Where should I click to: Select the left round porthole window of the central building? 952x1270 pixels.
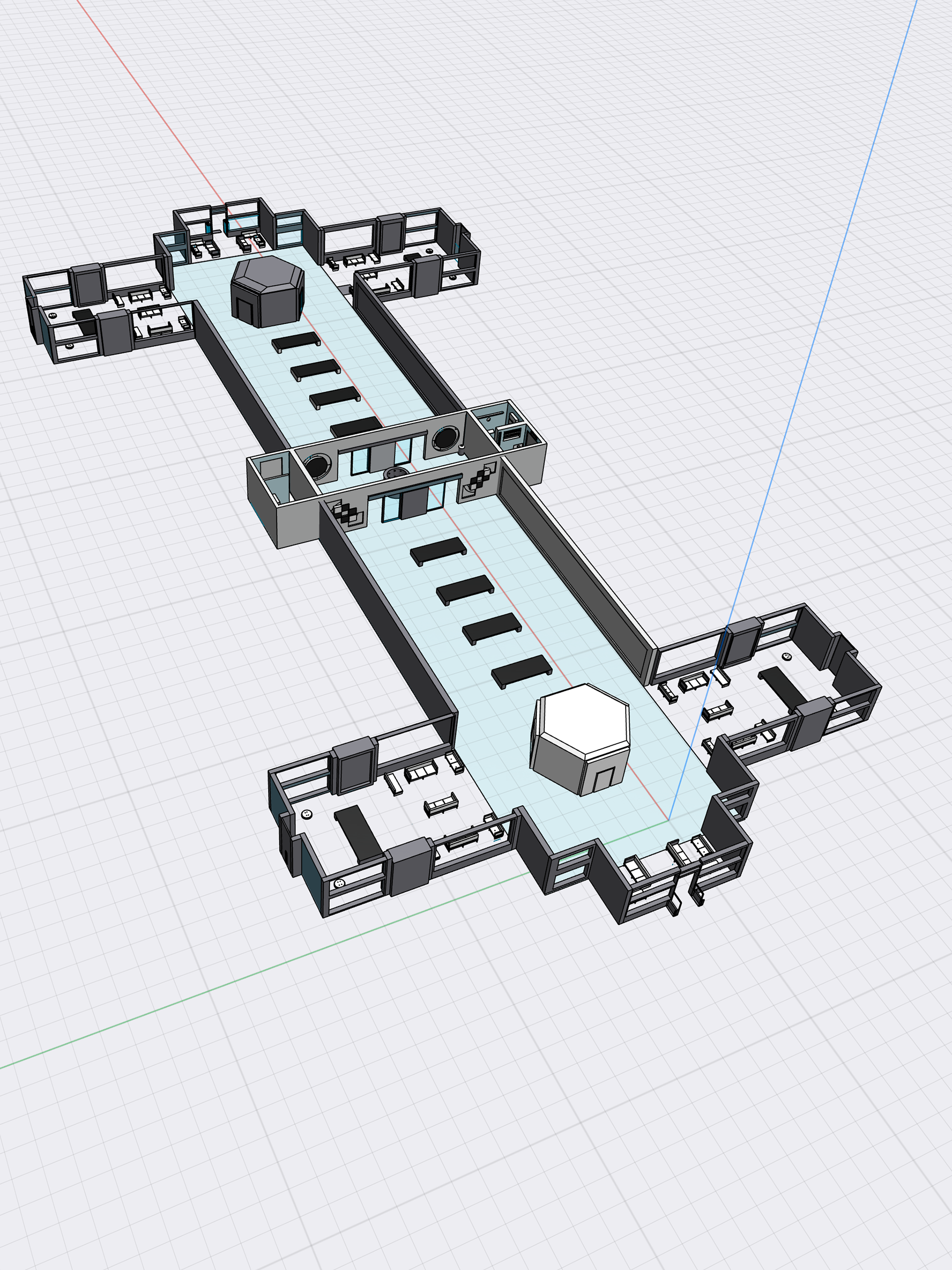(x=317, y=466)
